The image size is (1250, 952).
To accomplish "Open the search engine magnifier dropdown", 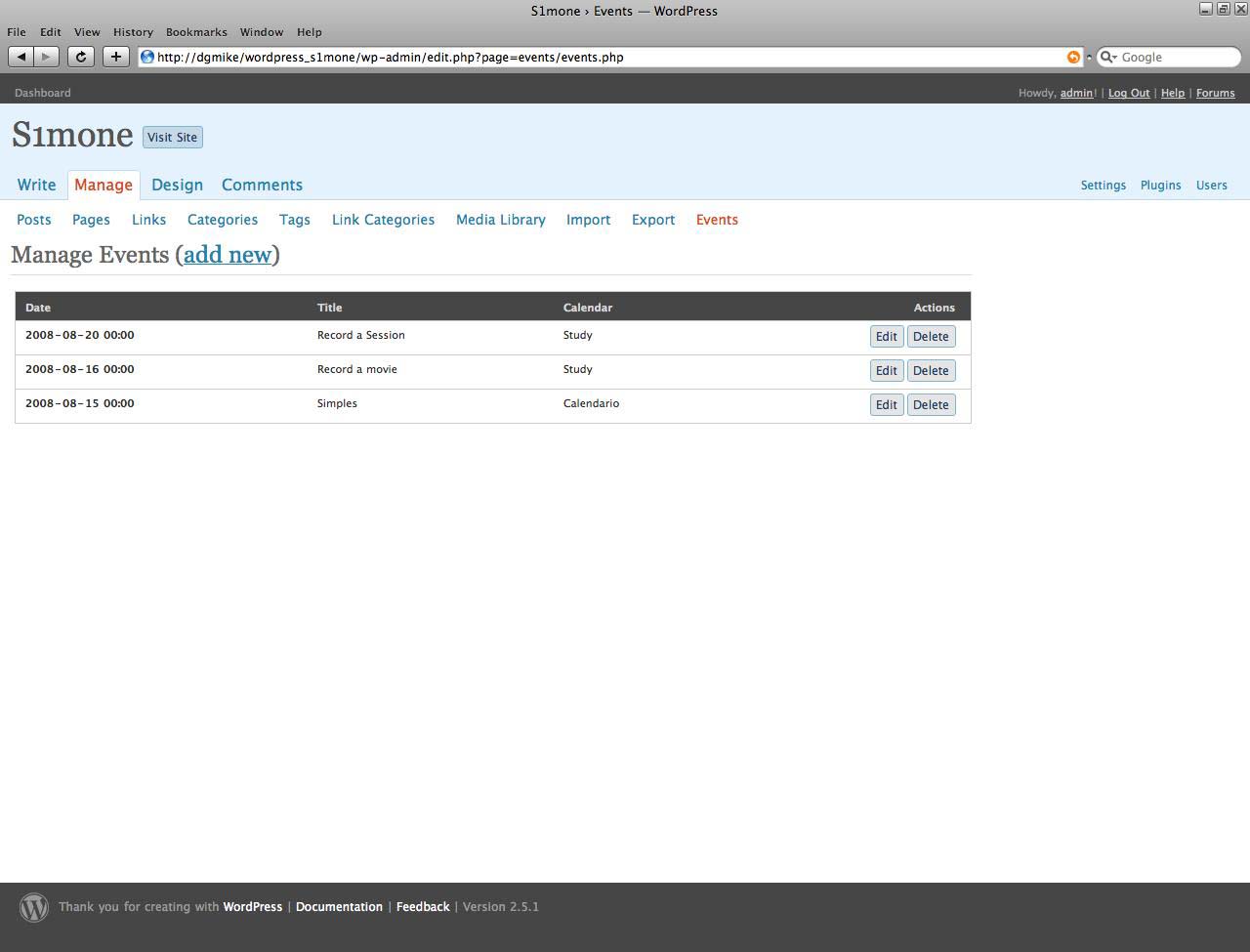I will click(1107, 58).
